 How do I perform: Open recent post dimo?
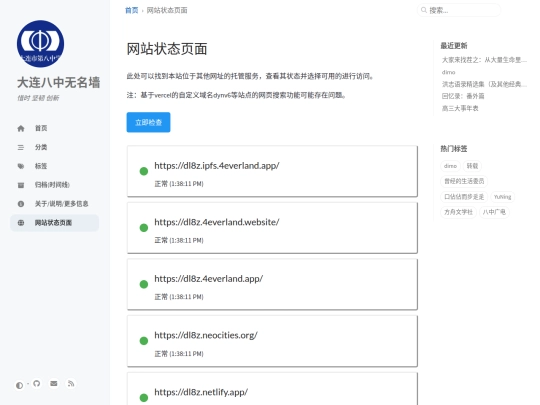click(x=448, y=72)
